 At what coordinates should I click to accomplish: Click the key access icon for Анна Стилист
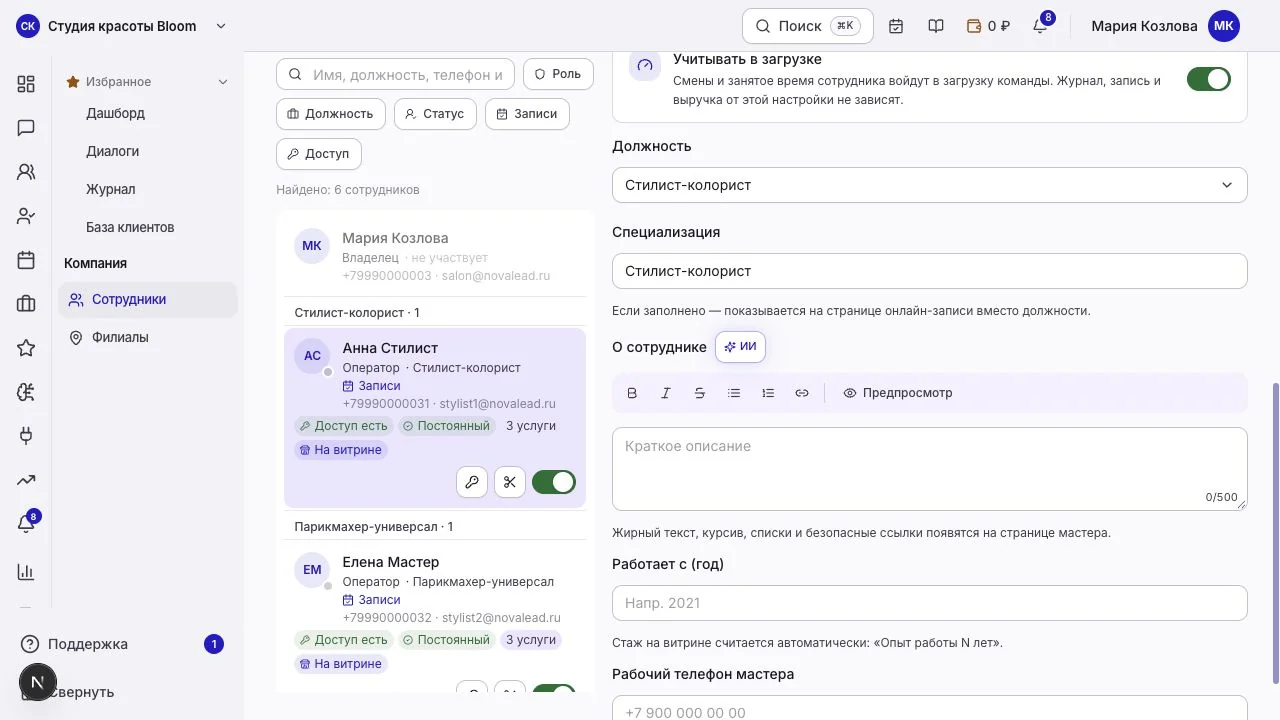pyautogui.click(x=472, y=482)
